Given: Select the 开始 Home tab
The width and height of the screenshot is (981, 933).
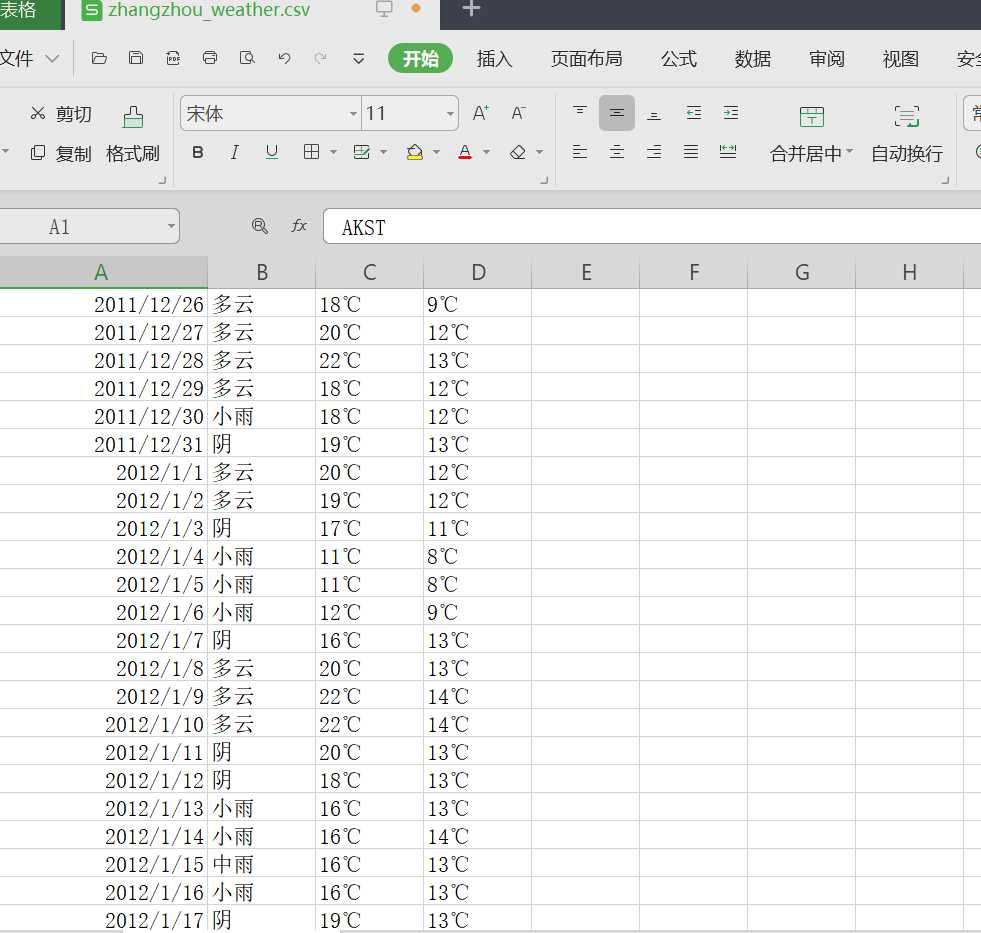Looking at the screenshot, I should [420, 58].
